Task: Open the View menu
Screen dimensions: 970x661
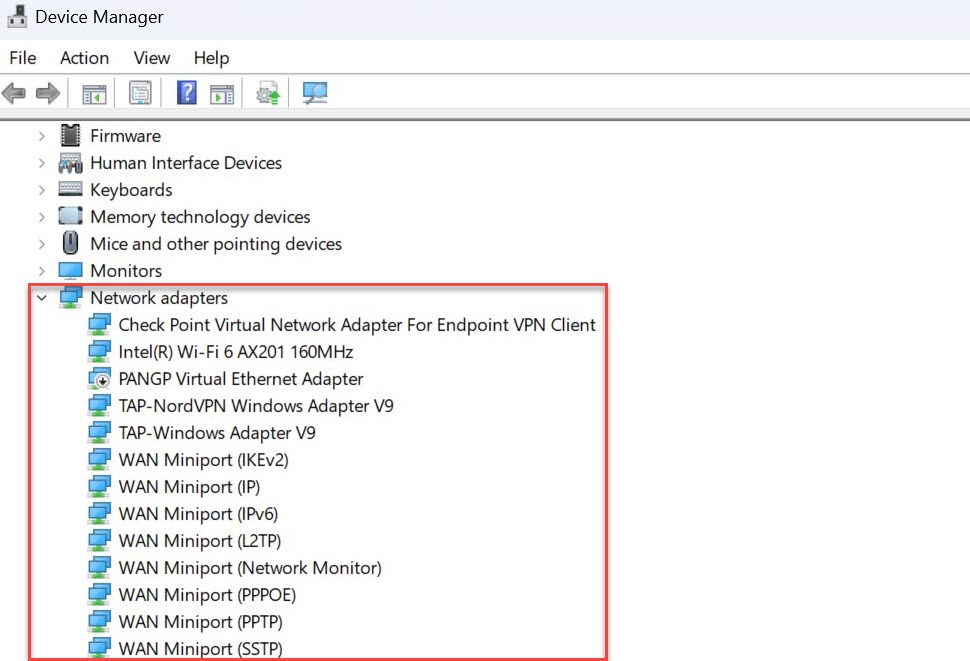Action: (x=152, y=58)
